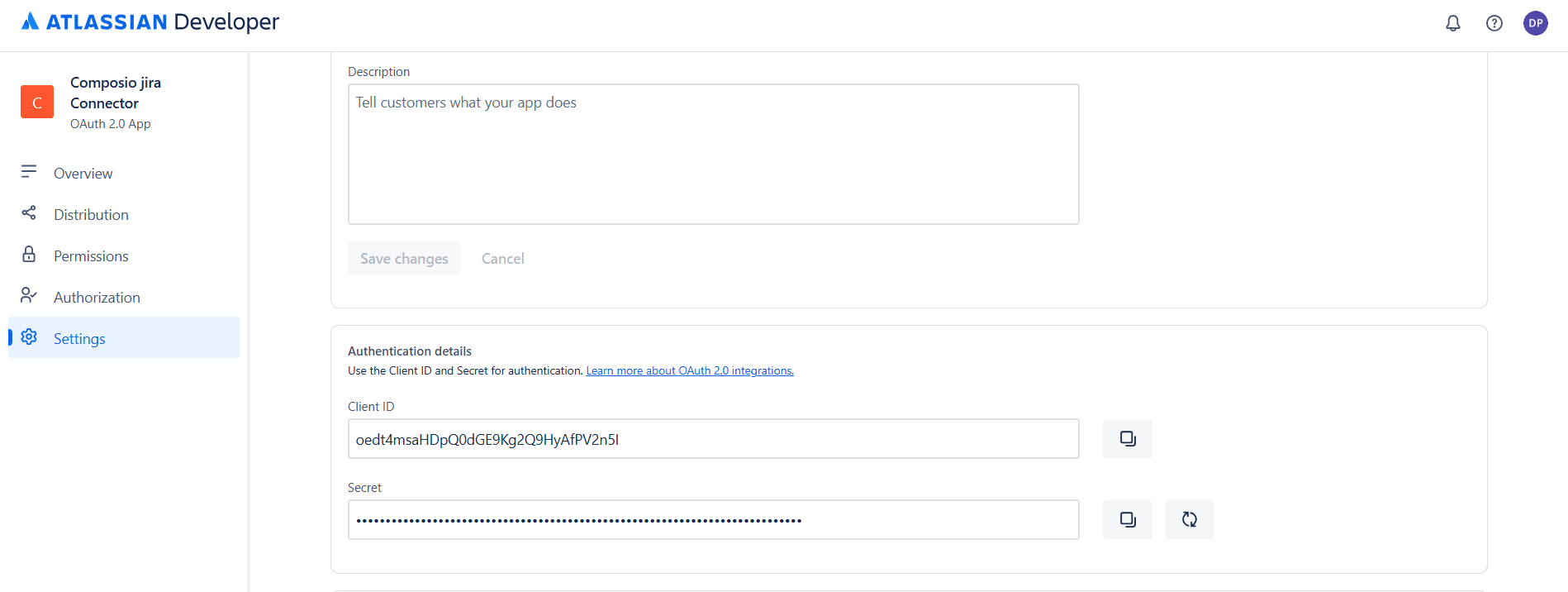Regenerate the Secret with the refresh icon
The image size is (1568, 592).
(x=1190, y=519)
